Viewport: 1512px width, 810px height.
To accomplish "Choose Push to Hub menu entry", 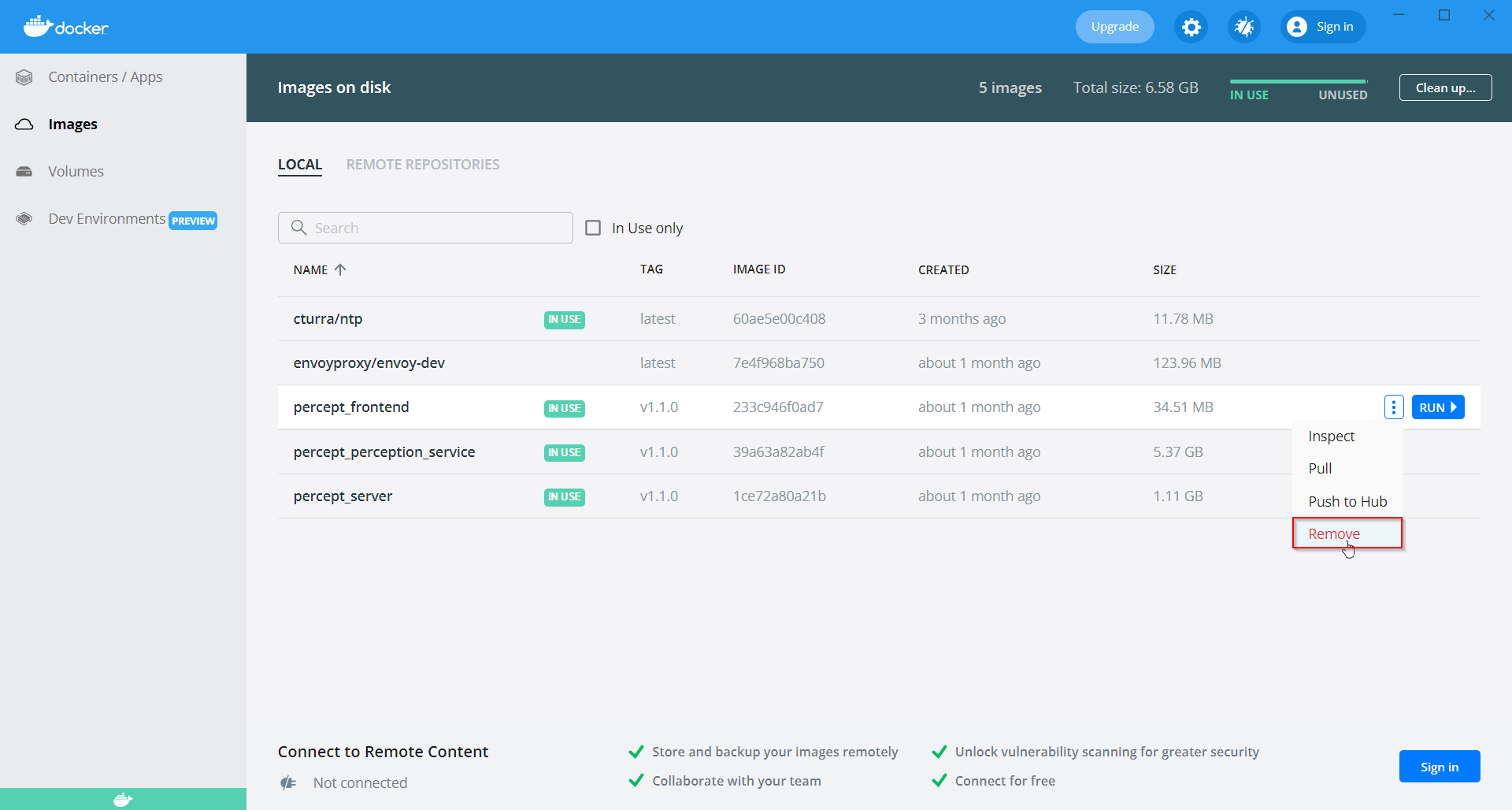I will (1347, 502).
